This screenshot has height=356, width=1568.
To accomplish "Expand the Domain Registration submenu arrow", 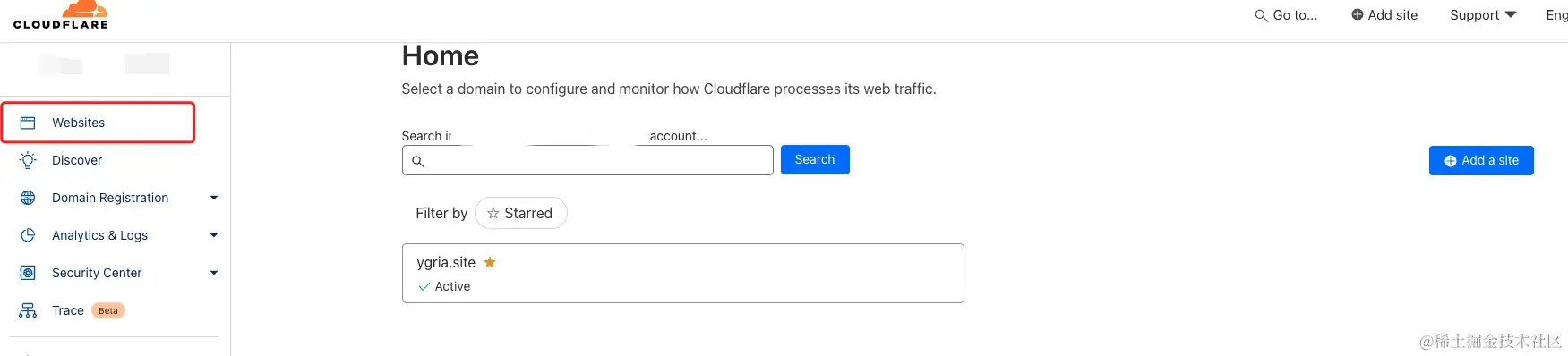I will (x=214, y=198).
